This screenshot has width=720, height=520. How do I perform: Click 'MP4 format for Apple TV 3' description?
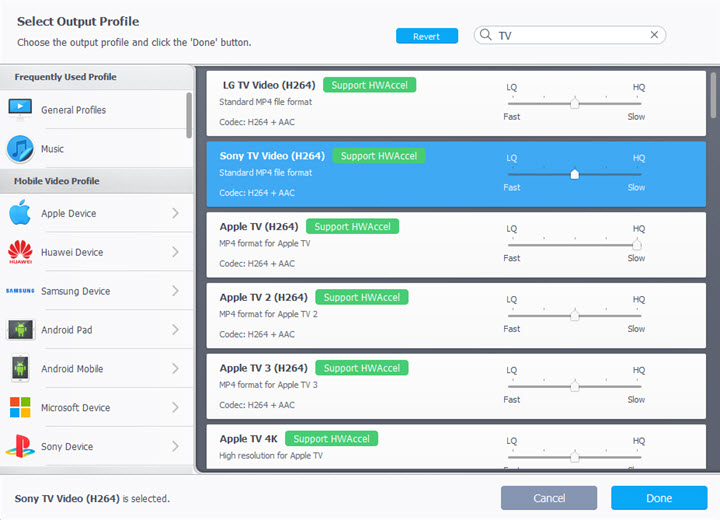tap(268, 385)
